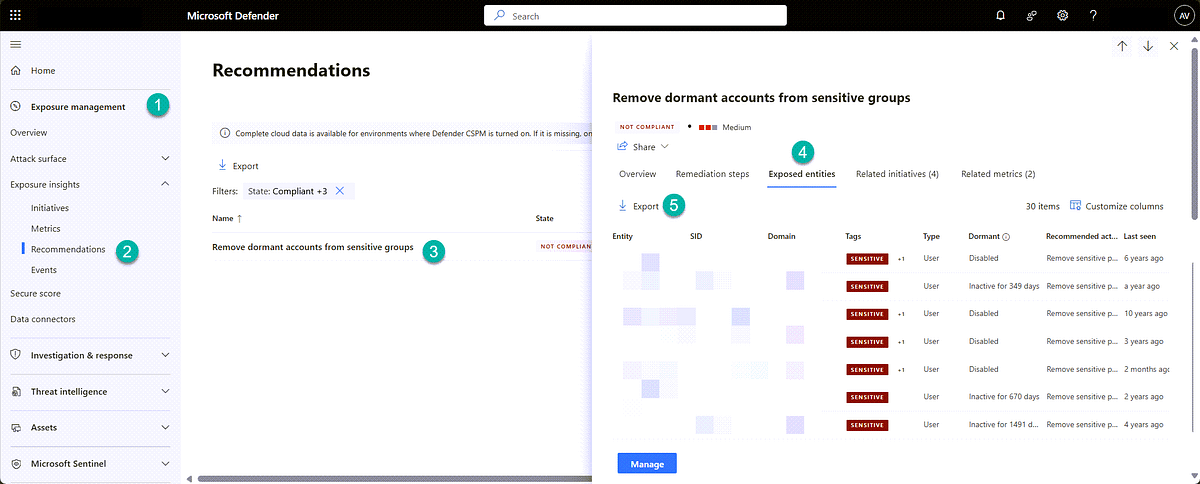Expand Threat intelligence menu
This screenshot has width=1200, height=484.
[x=165, y=391]
